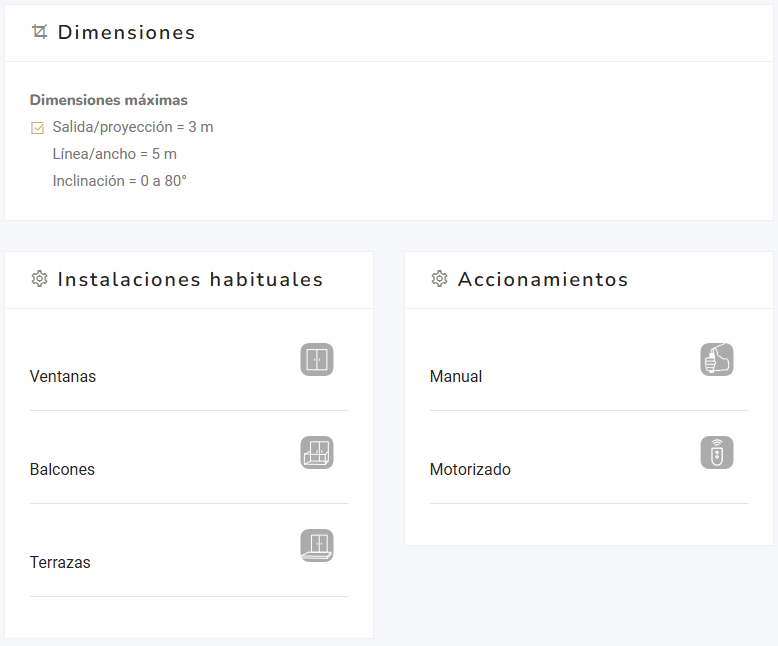Image resolution: width=778 pixels, height=646 pixels.
Task: Select the Ventanas list item label
Action: pyautogui.click(x=63, y=377)
